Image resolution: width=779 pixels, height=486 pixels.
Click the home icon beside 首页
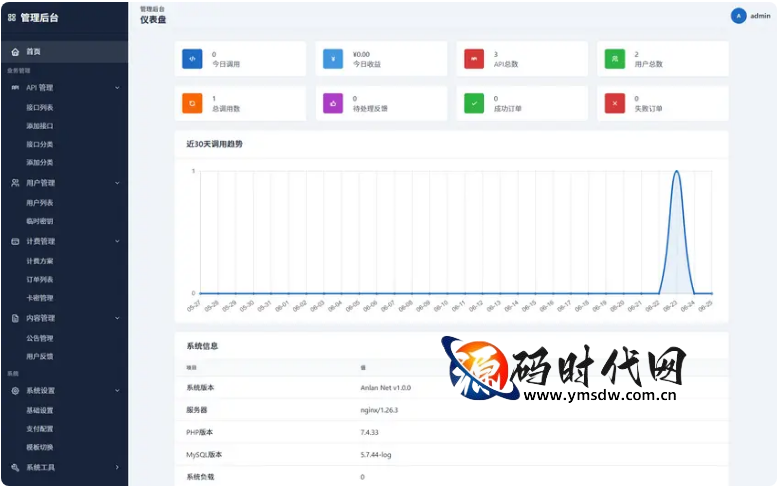click(15, 52)
